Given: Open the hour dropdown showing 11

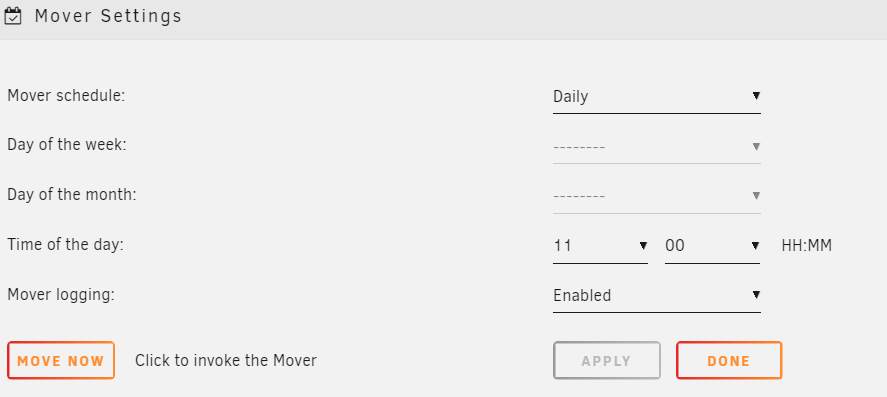Looking at the screenshot, I should click(x=600, y=246).
